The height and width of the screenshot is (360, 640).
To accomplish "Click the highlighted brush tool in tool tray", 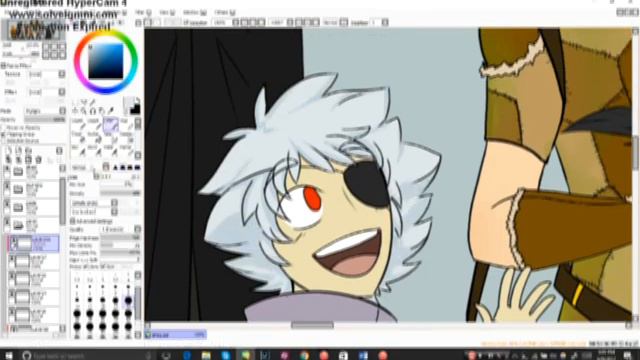I will 110,125.
